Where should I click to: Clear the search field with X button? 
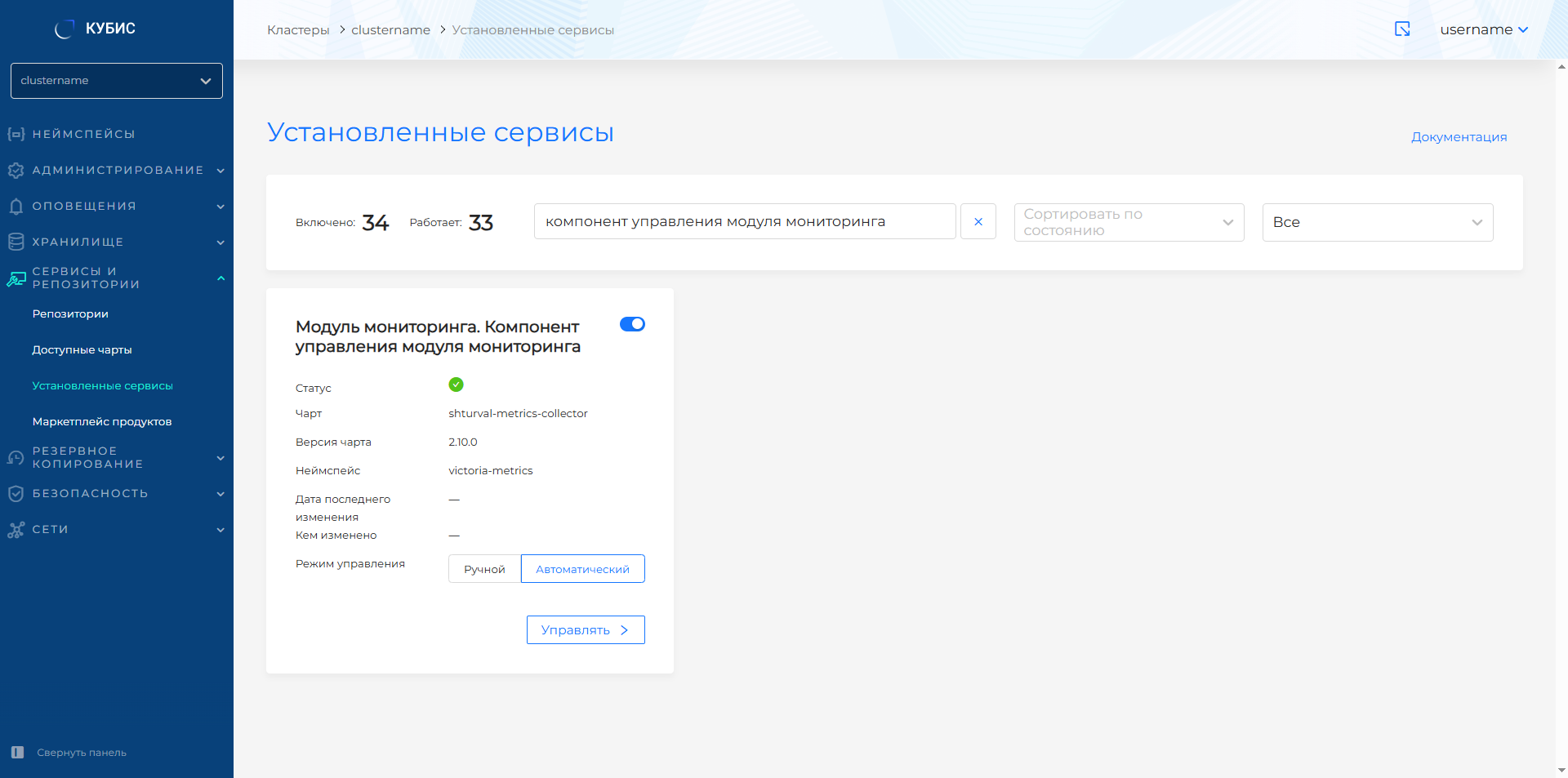(x=978, y=221)
